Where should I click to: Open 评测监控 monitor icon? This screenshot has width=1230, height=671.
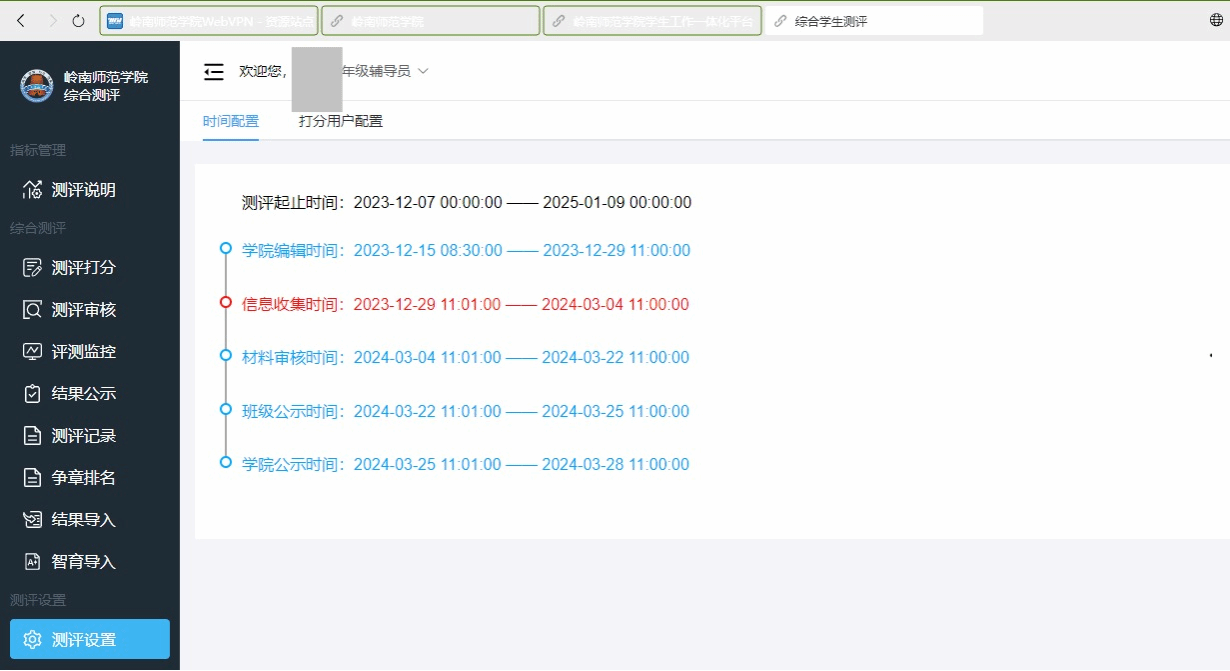pyautogui.click(x=32, y=352)
